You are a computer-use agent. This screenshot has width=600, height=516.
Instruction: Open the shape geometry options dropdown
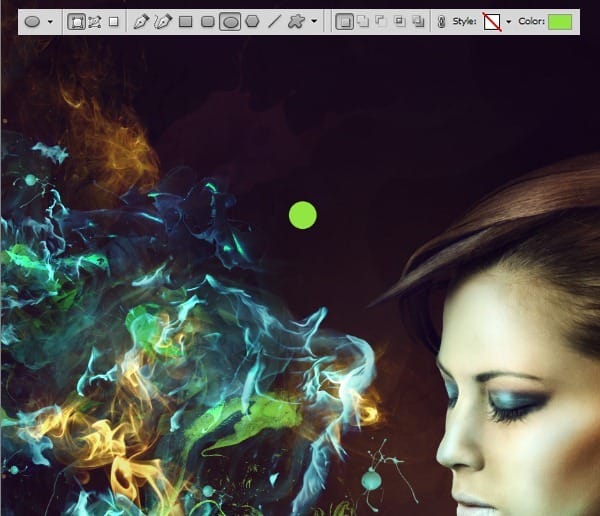pos(314,21)
